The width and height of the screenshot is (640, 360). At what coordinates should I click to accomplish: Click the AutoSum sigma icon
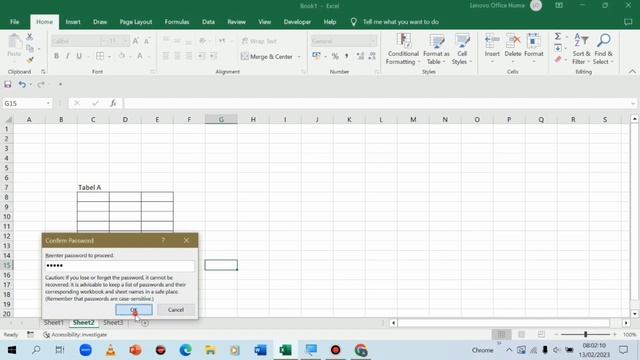[558, 36]
